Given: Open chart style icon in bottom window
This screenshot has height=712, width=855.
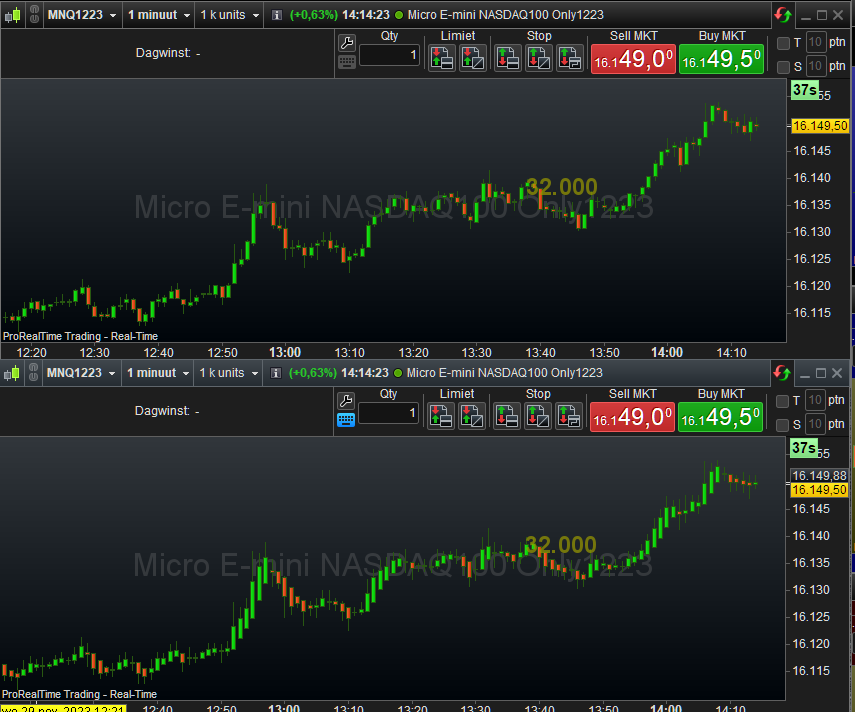Looking at the screenshot, I should click(x=11, y=373).
